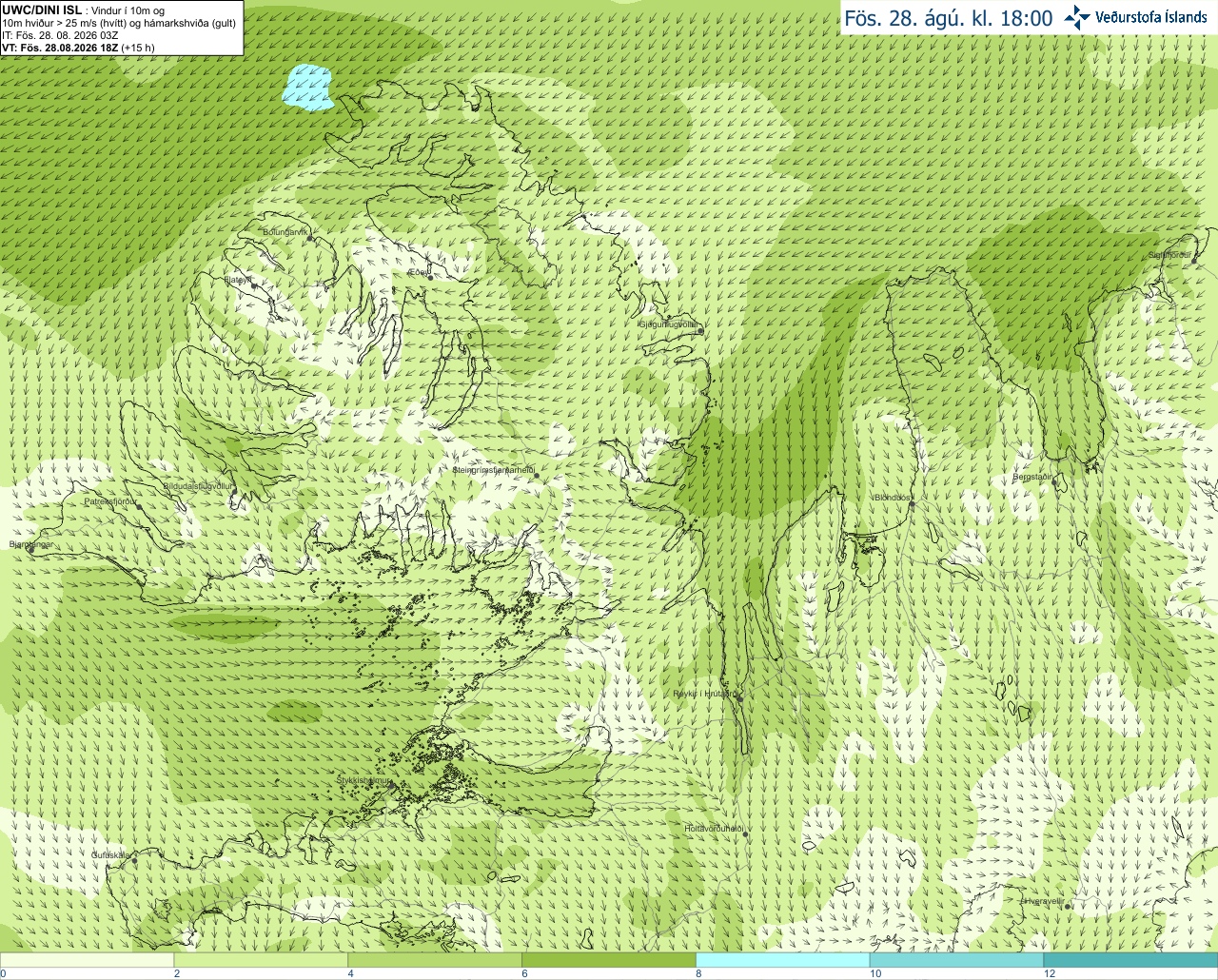The image size is (1218, 980).
Task: Click the Veðurstofa Íslands logo icon
Action: pos(1077,17)
